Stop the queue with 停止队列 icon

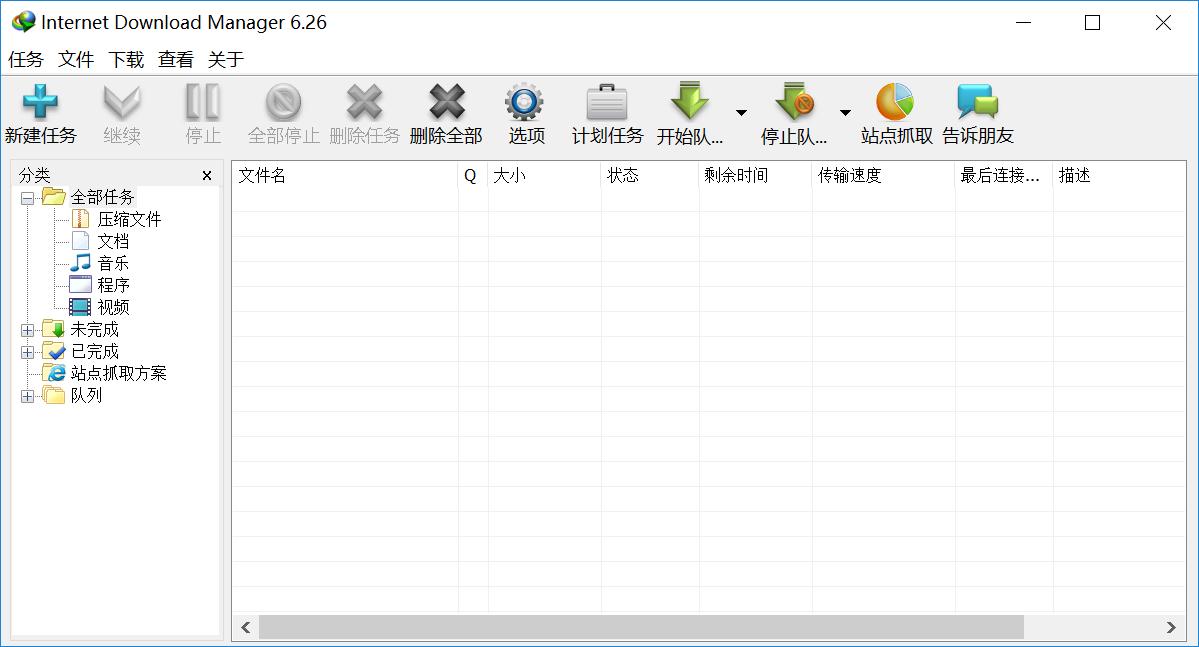coord(794,103)
